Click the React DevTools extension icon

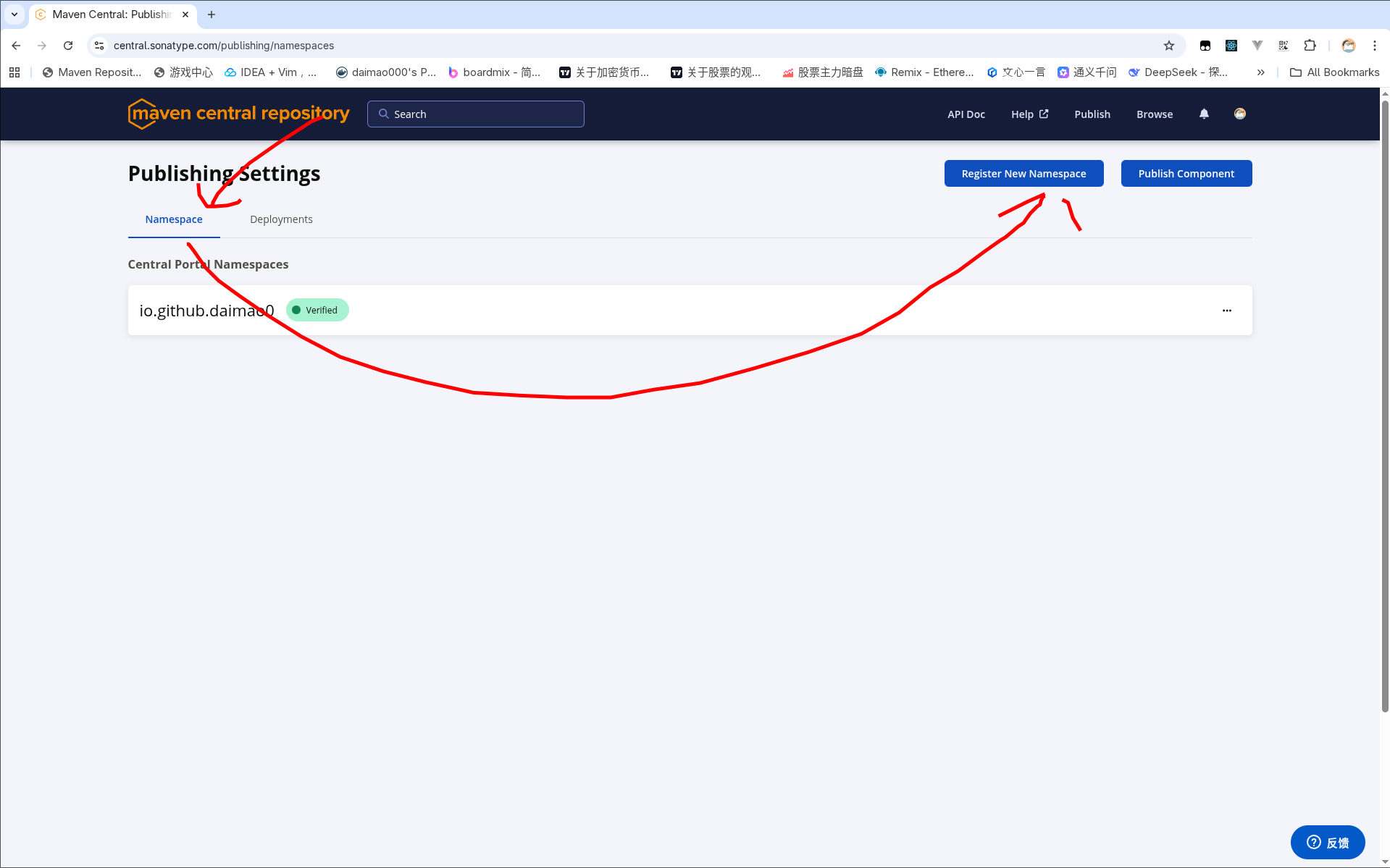coord(1231,46)
